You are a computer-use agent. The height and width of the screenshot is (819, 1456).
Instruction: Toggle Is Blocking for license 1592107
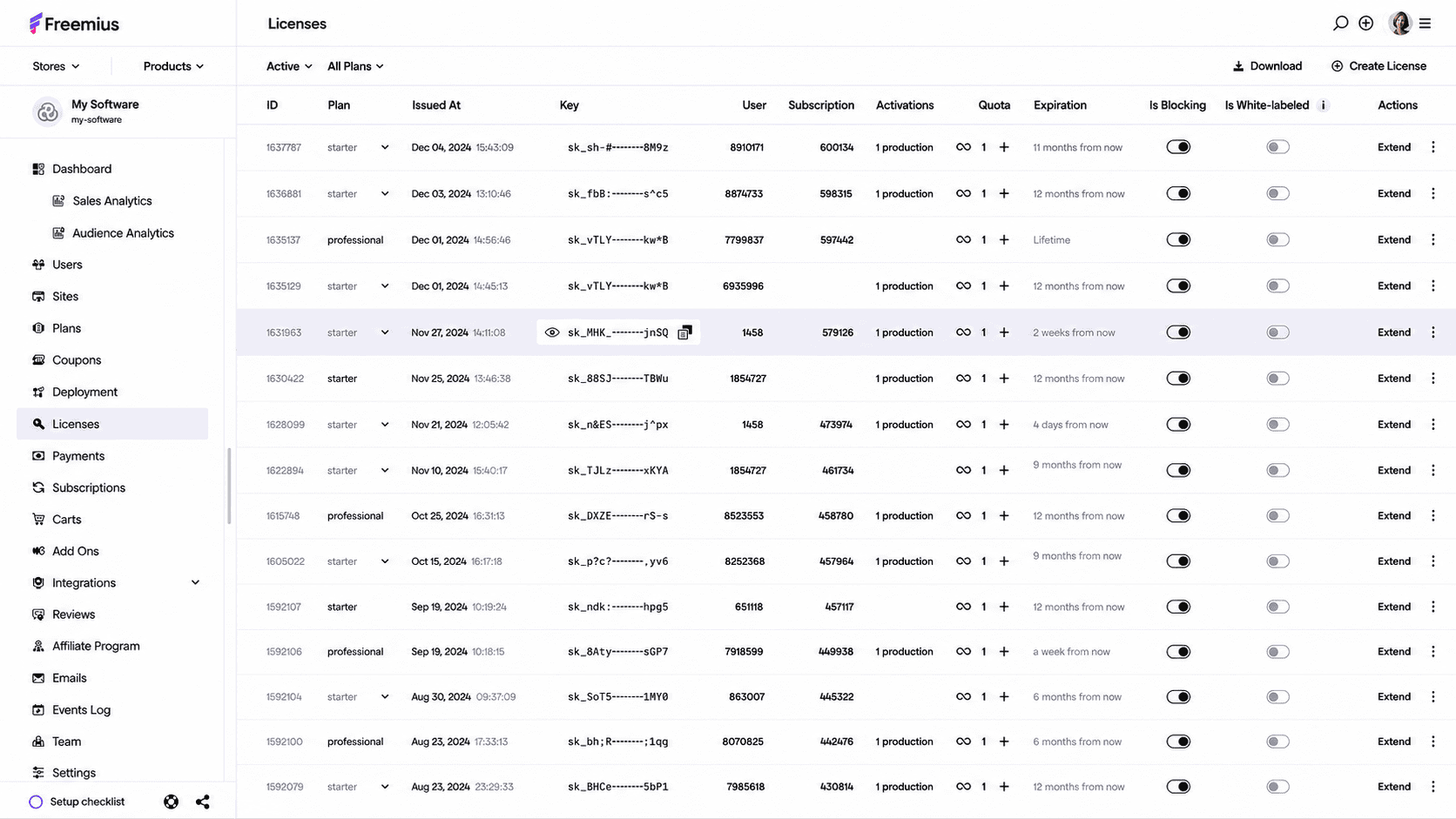[x=1178, y=607]
